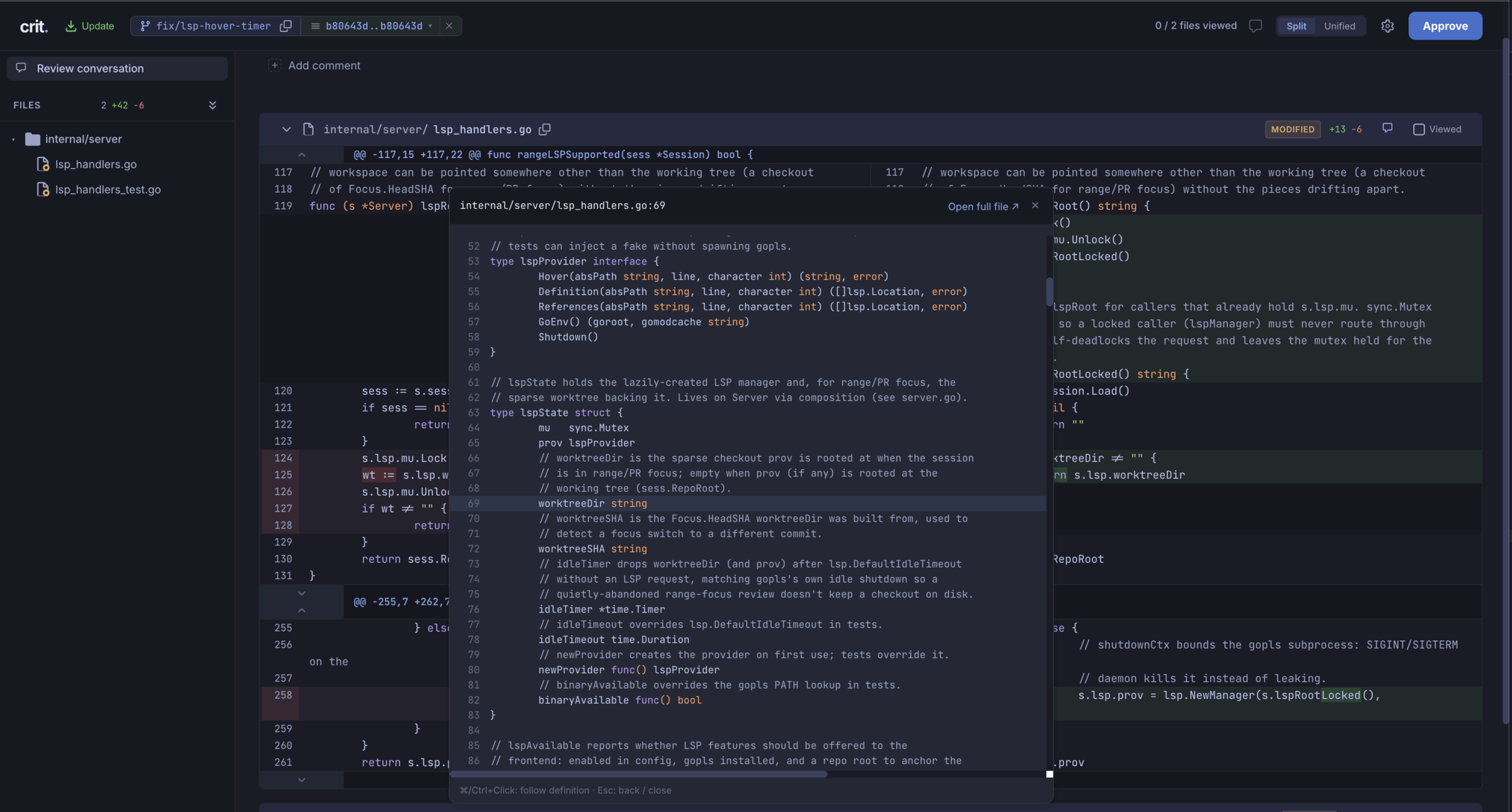Approve the review

[1445, 26]
